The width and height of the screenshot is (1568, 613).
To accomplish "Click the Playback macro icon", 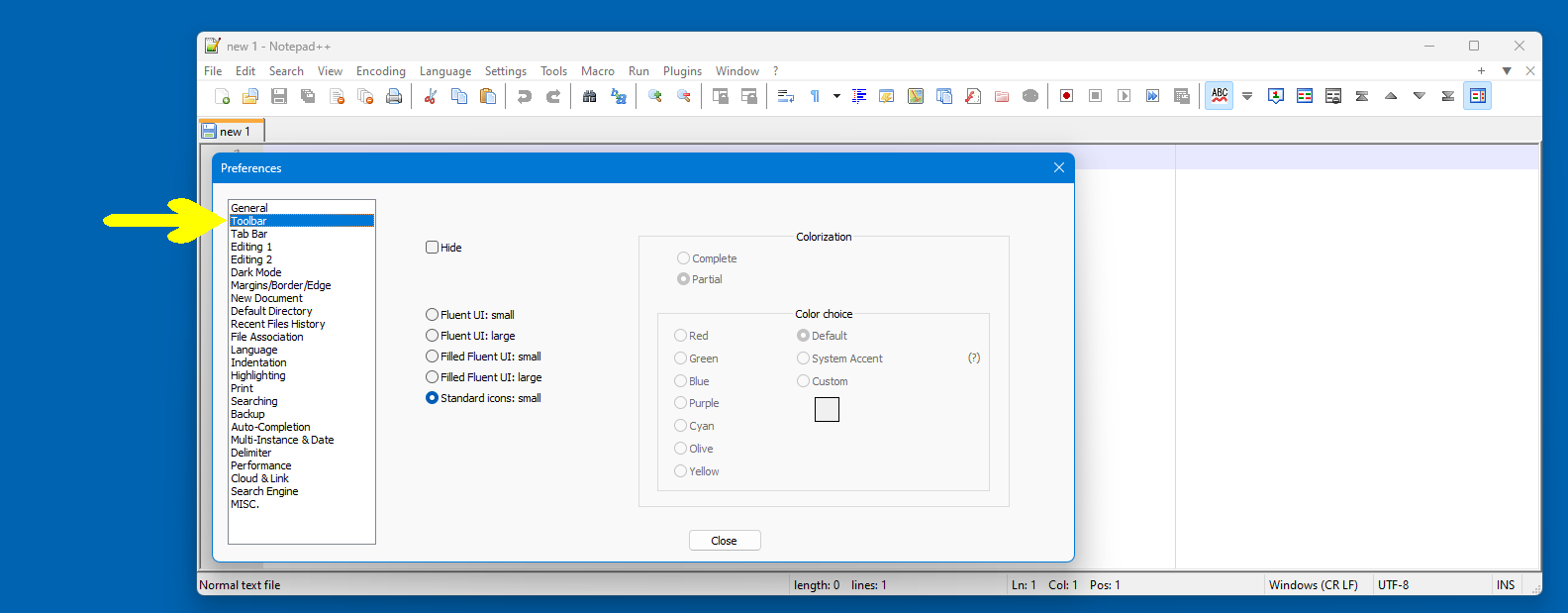I will tap(1124, 96).
